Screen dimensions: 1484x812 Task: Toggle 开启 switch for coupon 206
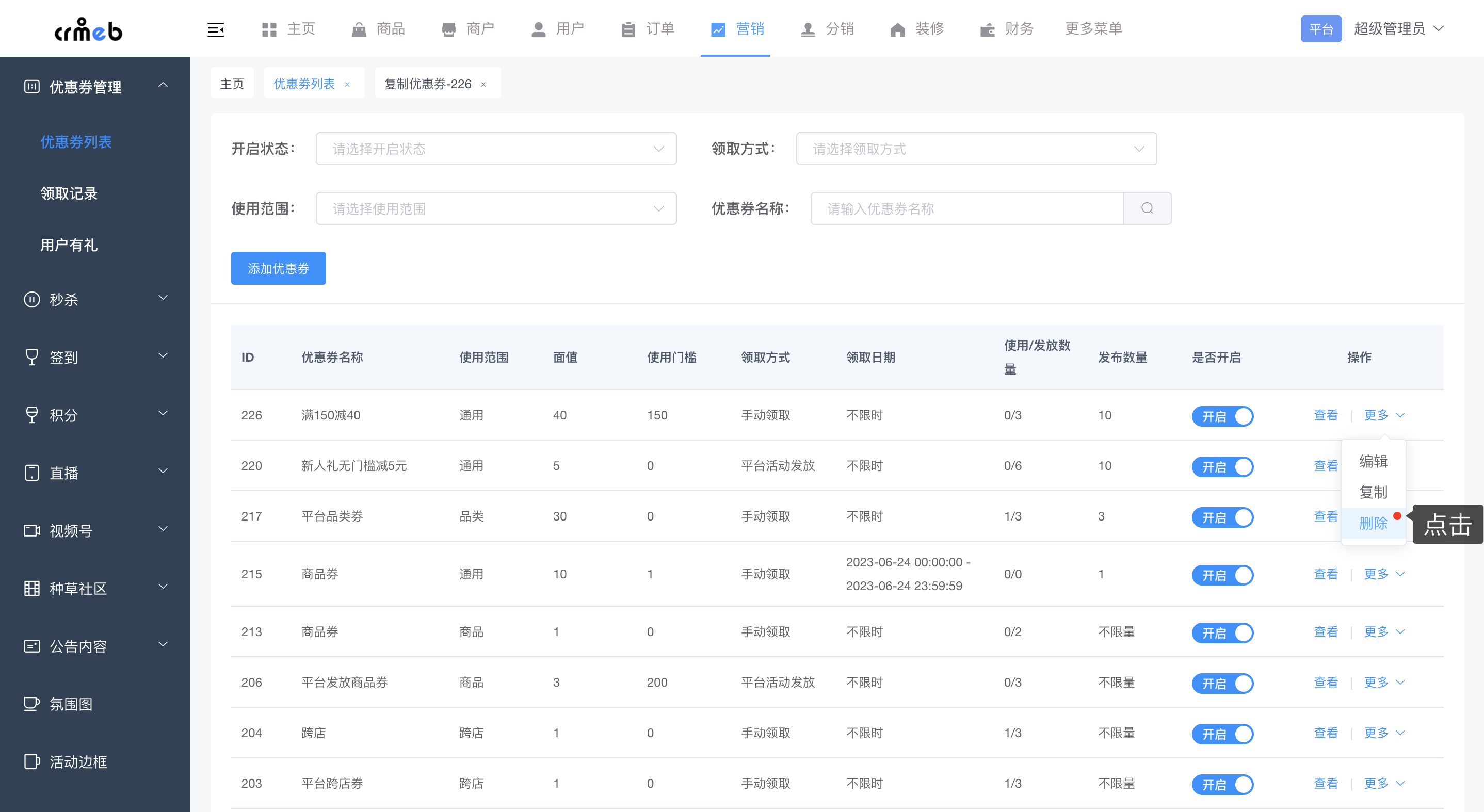(x=1222, y=683)
